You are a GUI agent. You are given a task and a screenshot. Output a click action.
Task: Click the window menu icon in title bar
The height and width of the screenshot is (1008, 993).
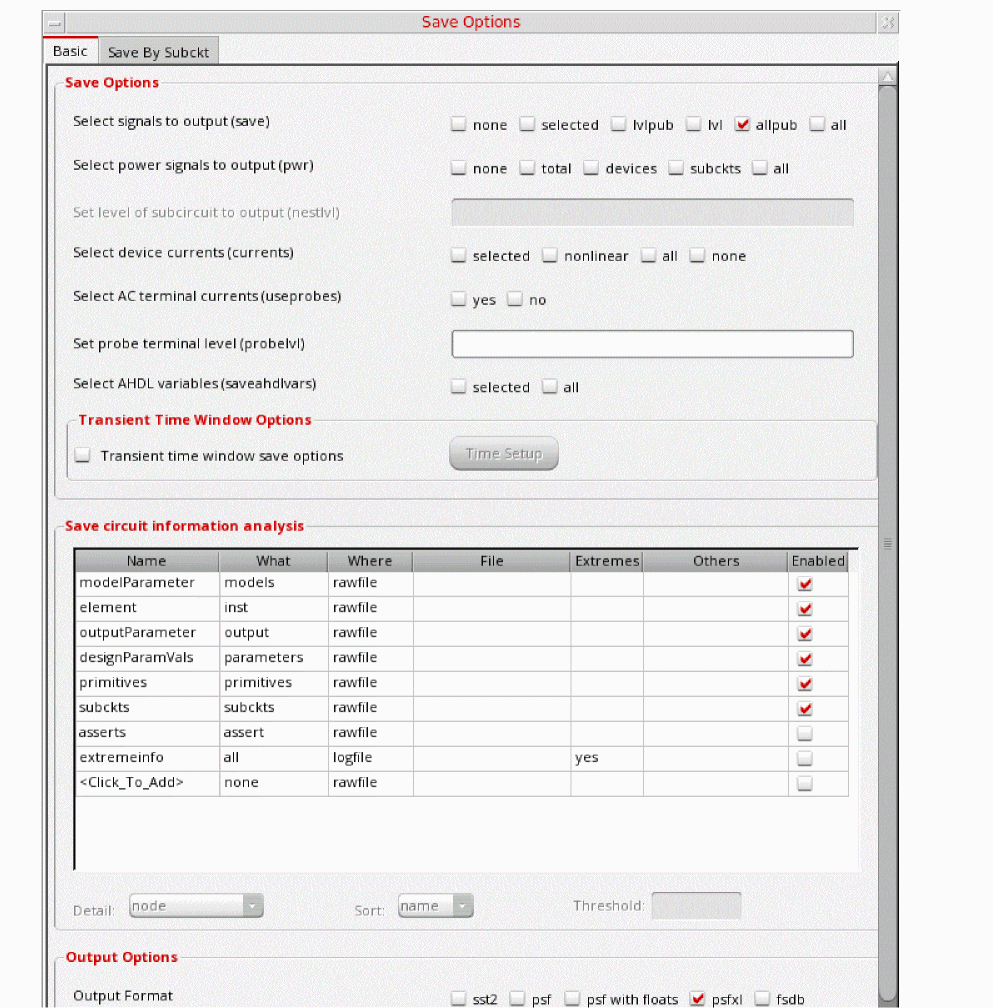pyautogui.click(x=55, y=22)
